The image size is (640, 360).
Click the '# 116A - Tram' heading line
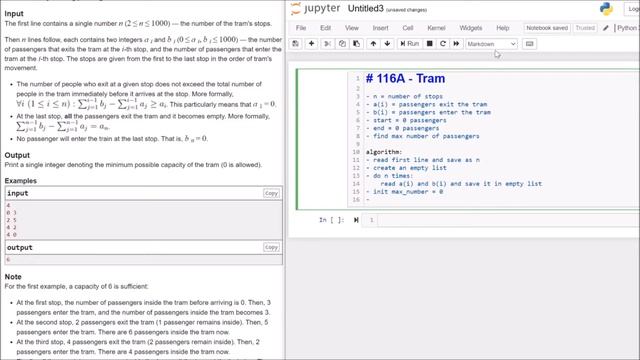[x=405, y=78]
